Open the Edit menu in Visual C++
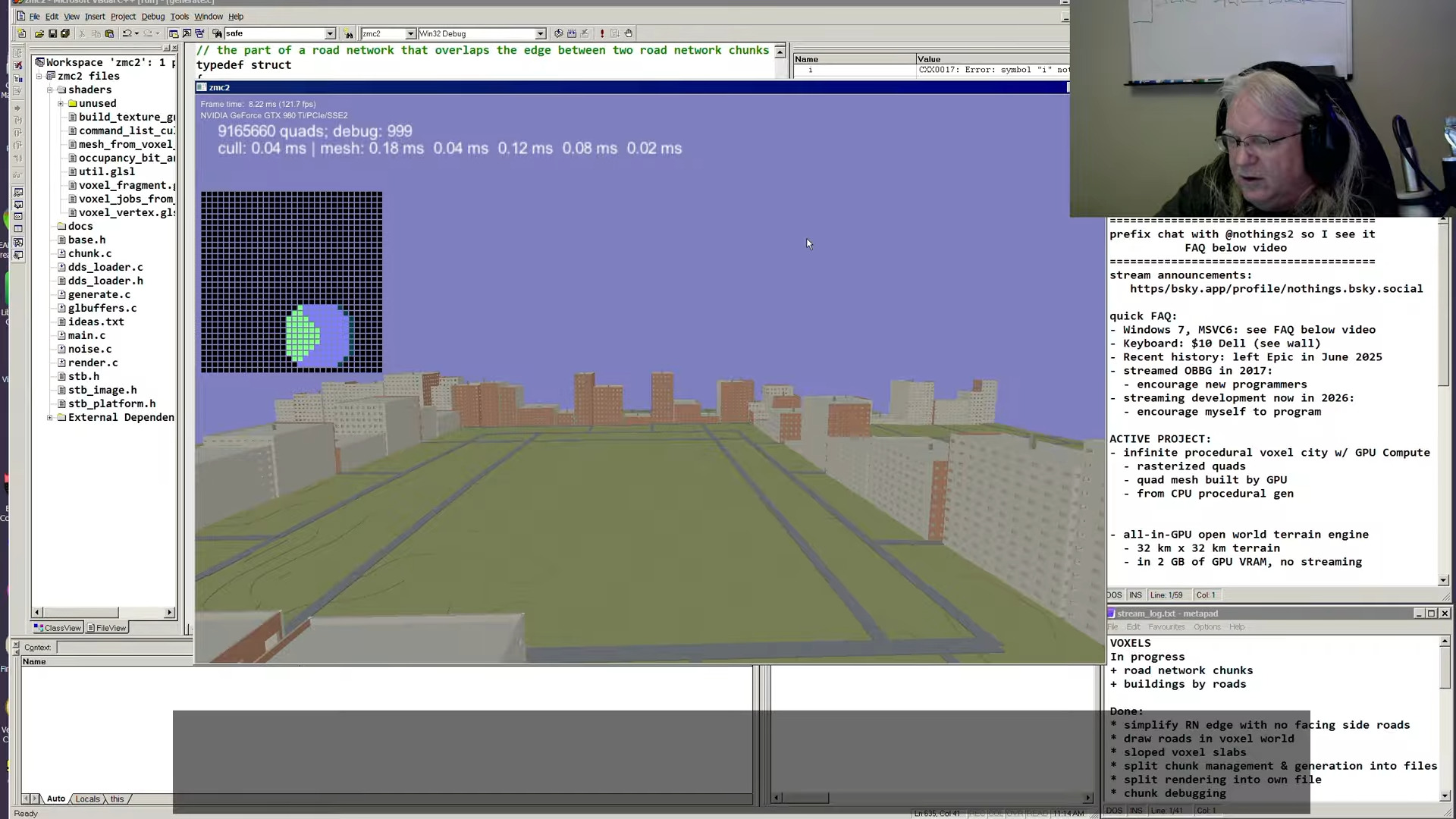 52,17
